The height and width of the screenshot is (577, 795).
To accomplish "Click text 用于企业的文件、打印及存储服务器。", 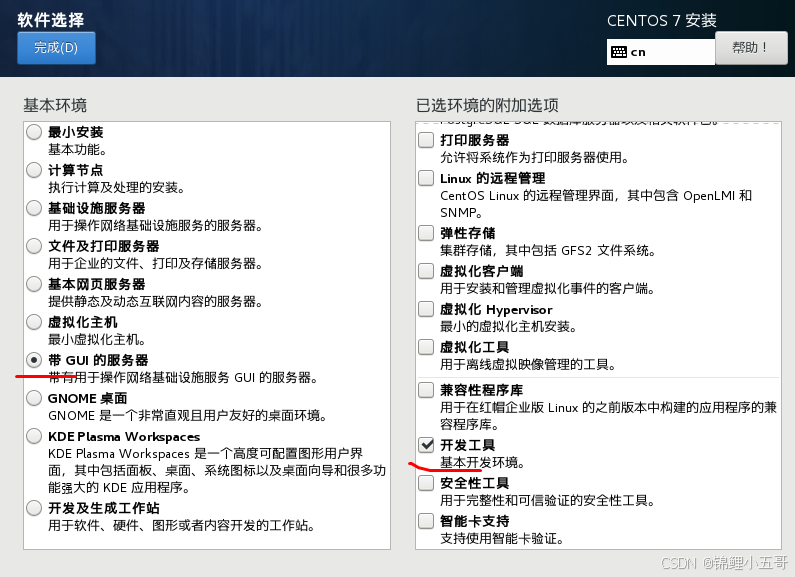I will 156,264.
